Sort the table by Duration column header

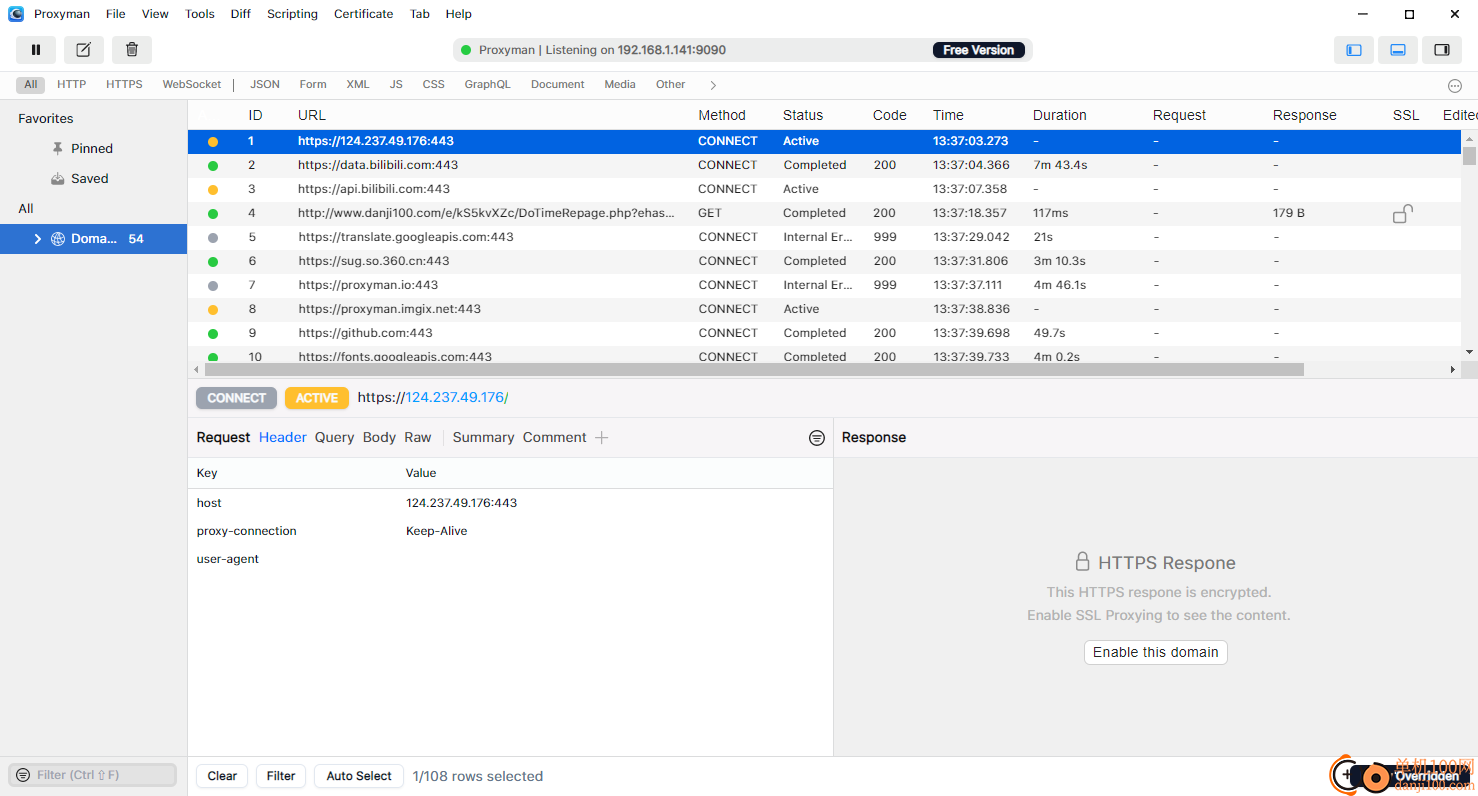point(1060,115)
